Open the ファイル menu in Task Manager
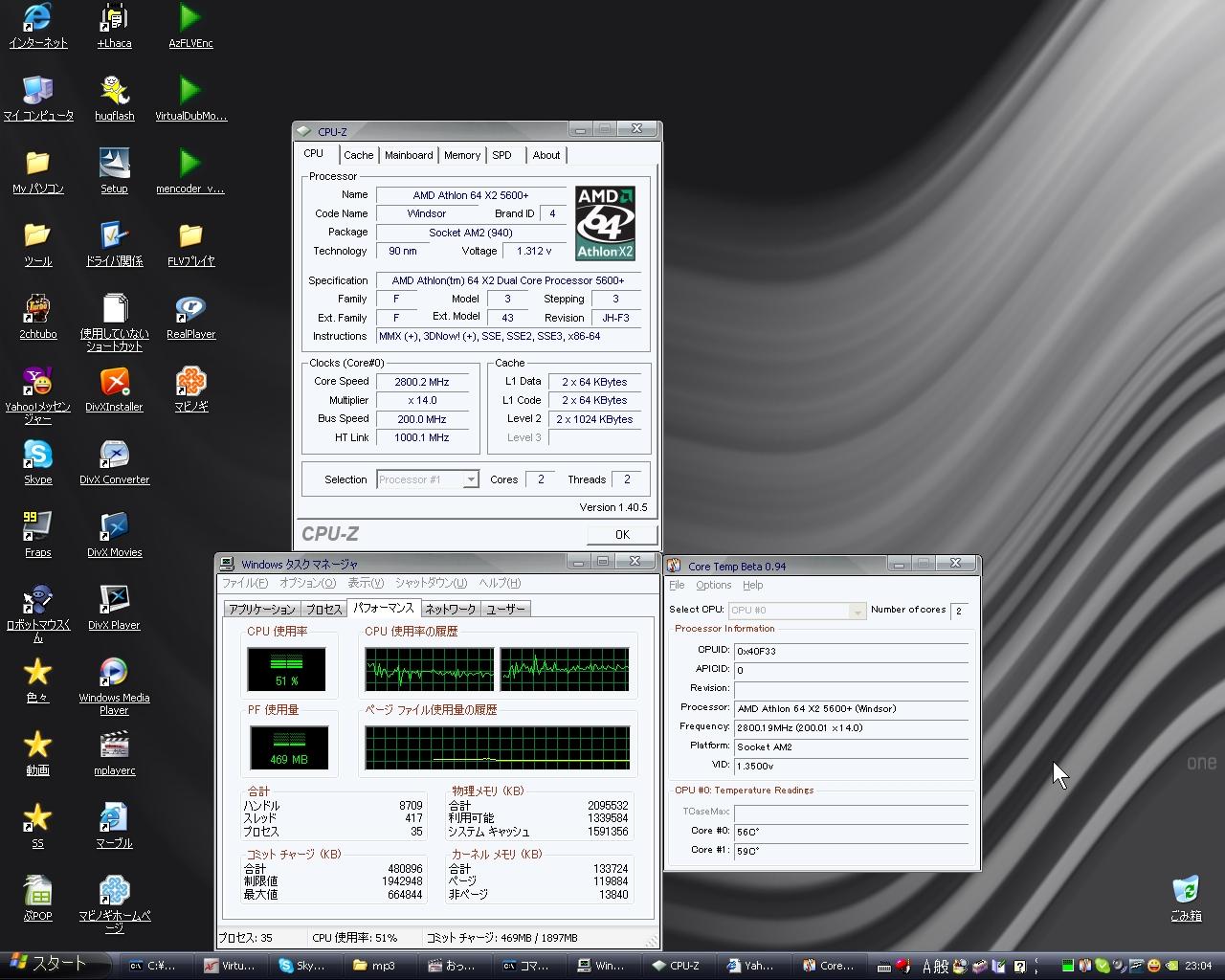The height and width of the screenshot is (980, 1225). pos(245,583)
